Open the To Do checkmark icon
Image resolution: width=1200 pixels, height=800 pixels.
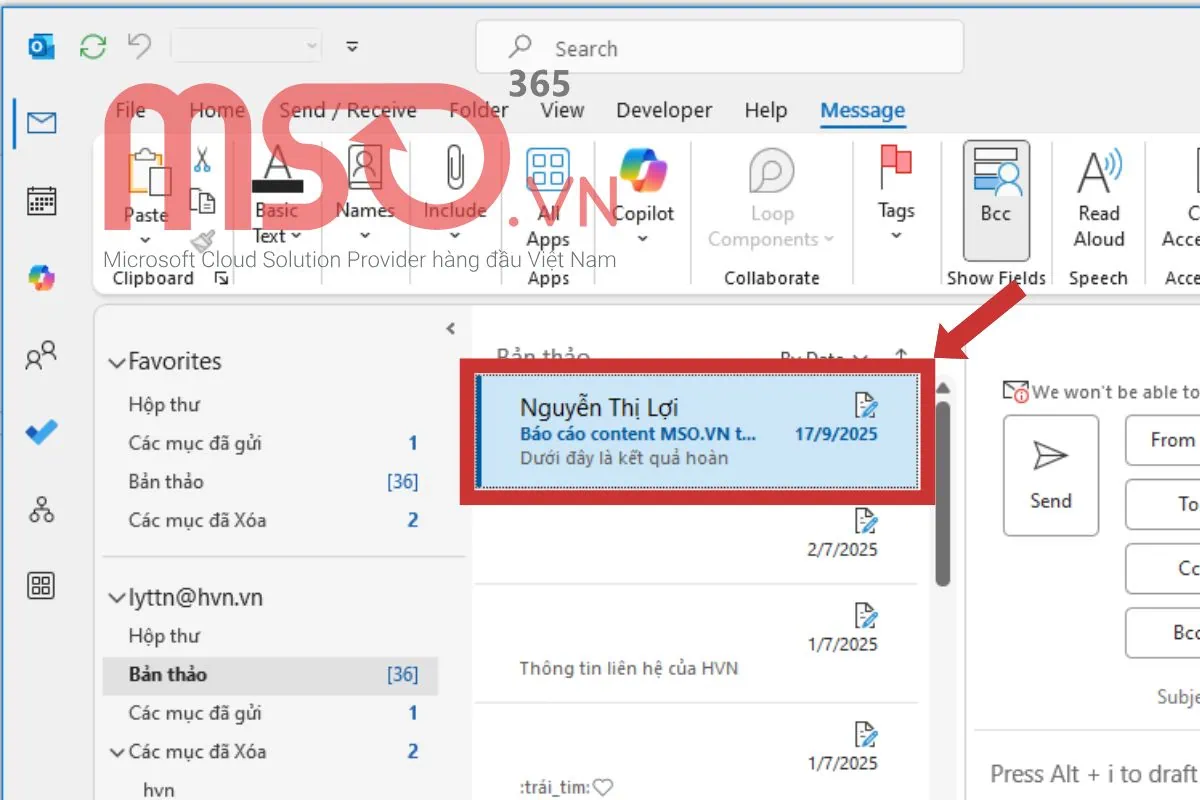pos(41,433)
